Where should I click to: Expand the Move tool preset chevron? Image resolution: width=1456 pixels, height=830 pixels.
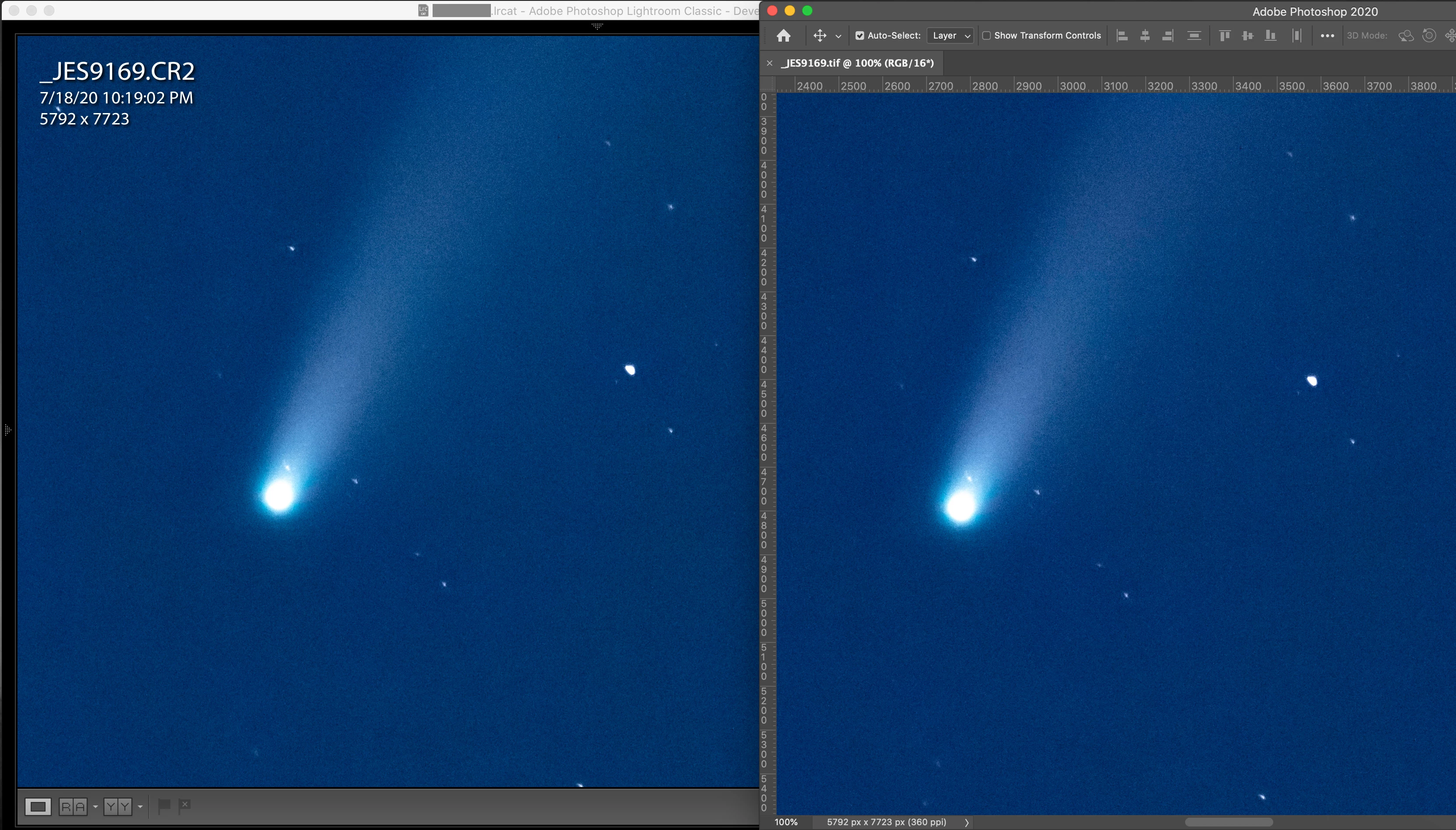click(838, 36)
